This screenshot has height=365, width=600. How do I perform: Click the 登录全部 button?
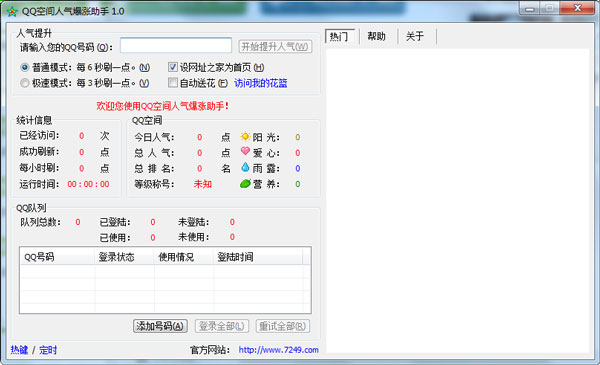click(222, 326)
